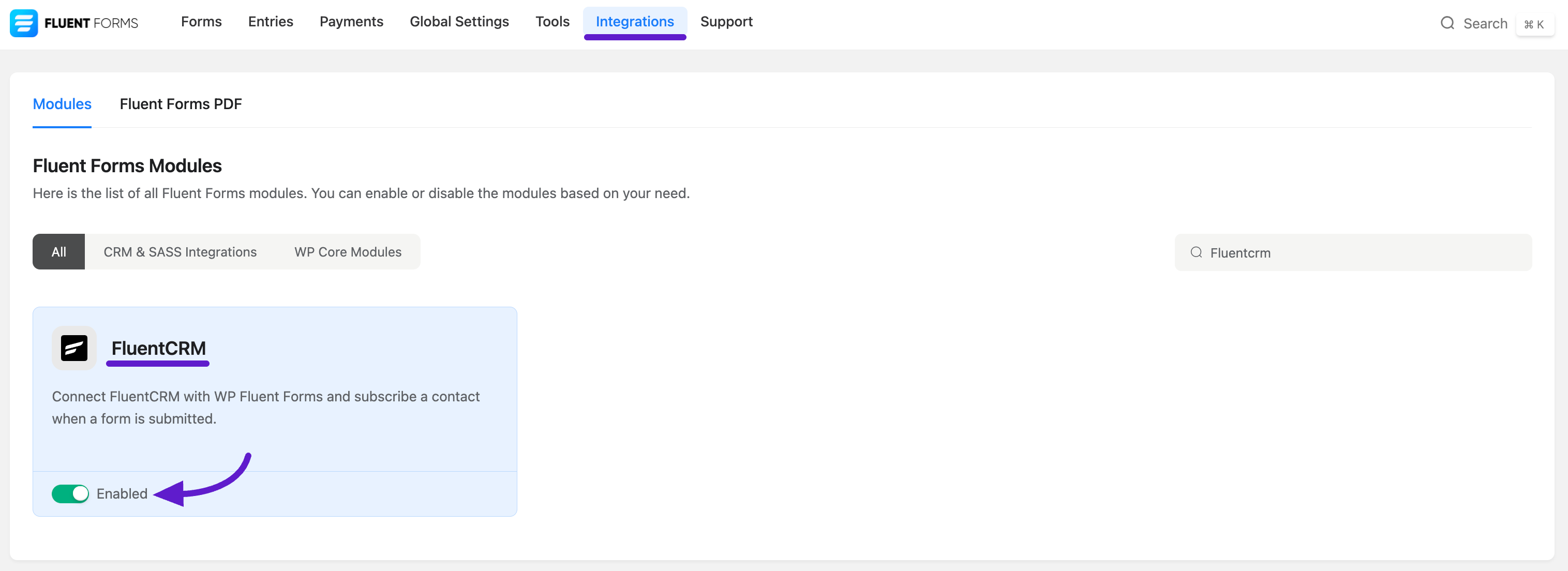Filter by CRM & SASS Integrations
This screenshot has width=1568, height=571.
click(x=180, y=252)
